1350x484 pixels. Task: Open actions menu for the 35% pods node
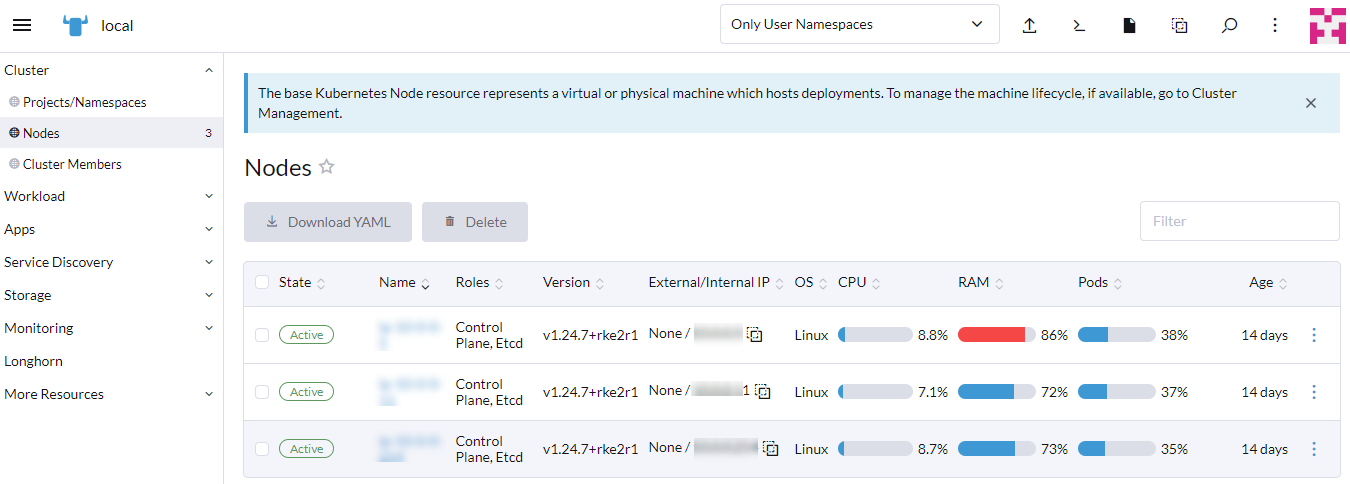[x=1314, y=449]
